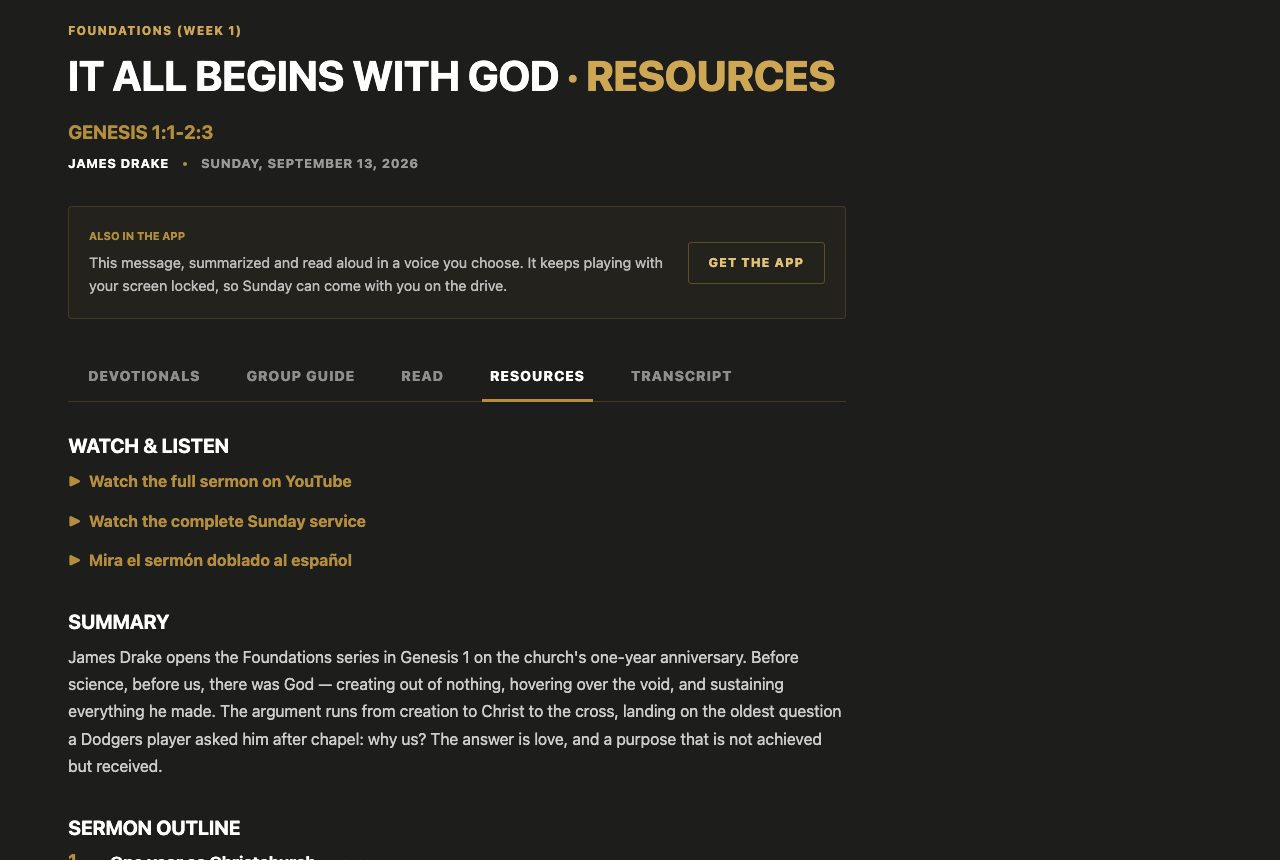
Task: Select the Read tab
Action: click(x=422, y=376)
